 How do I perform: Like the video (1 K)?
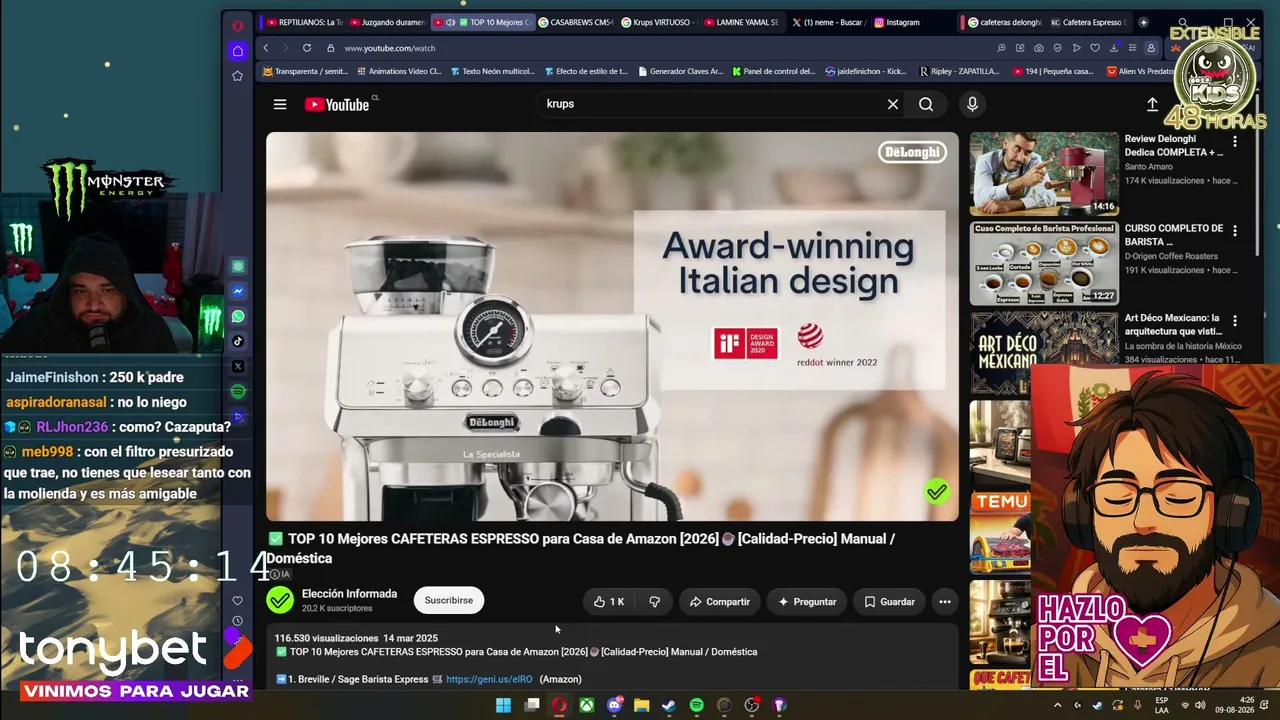609,601
